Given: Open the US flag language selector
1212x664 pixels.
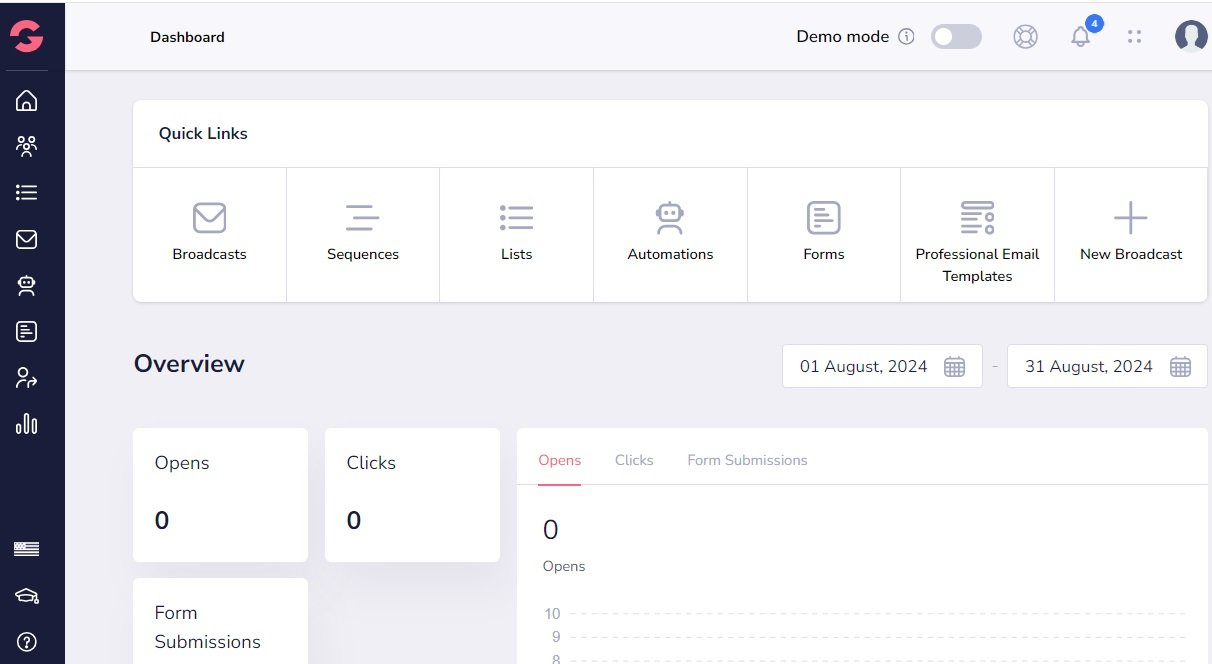Looking at the screenshot, I should coord(27,549).
